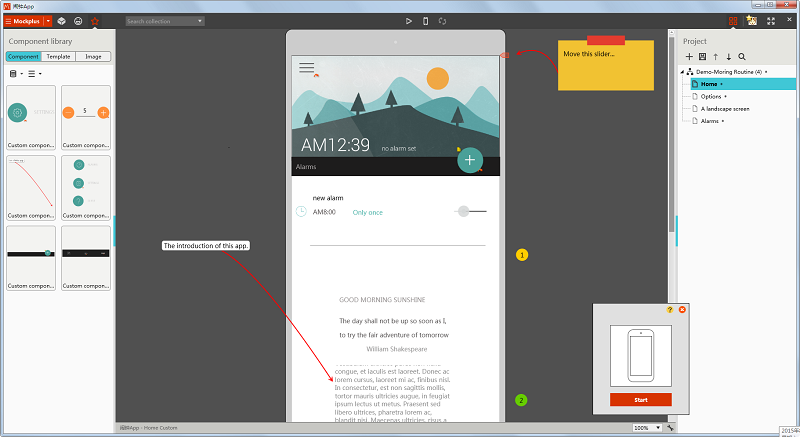The image size is (800, 437).
Task: Select the AM12:39 time label
Action: tap(335, 145)
